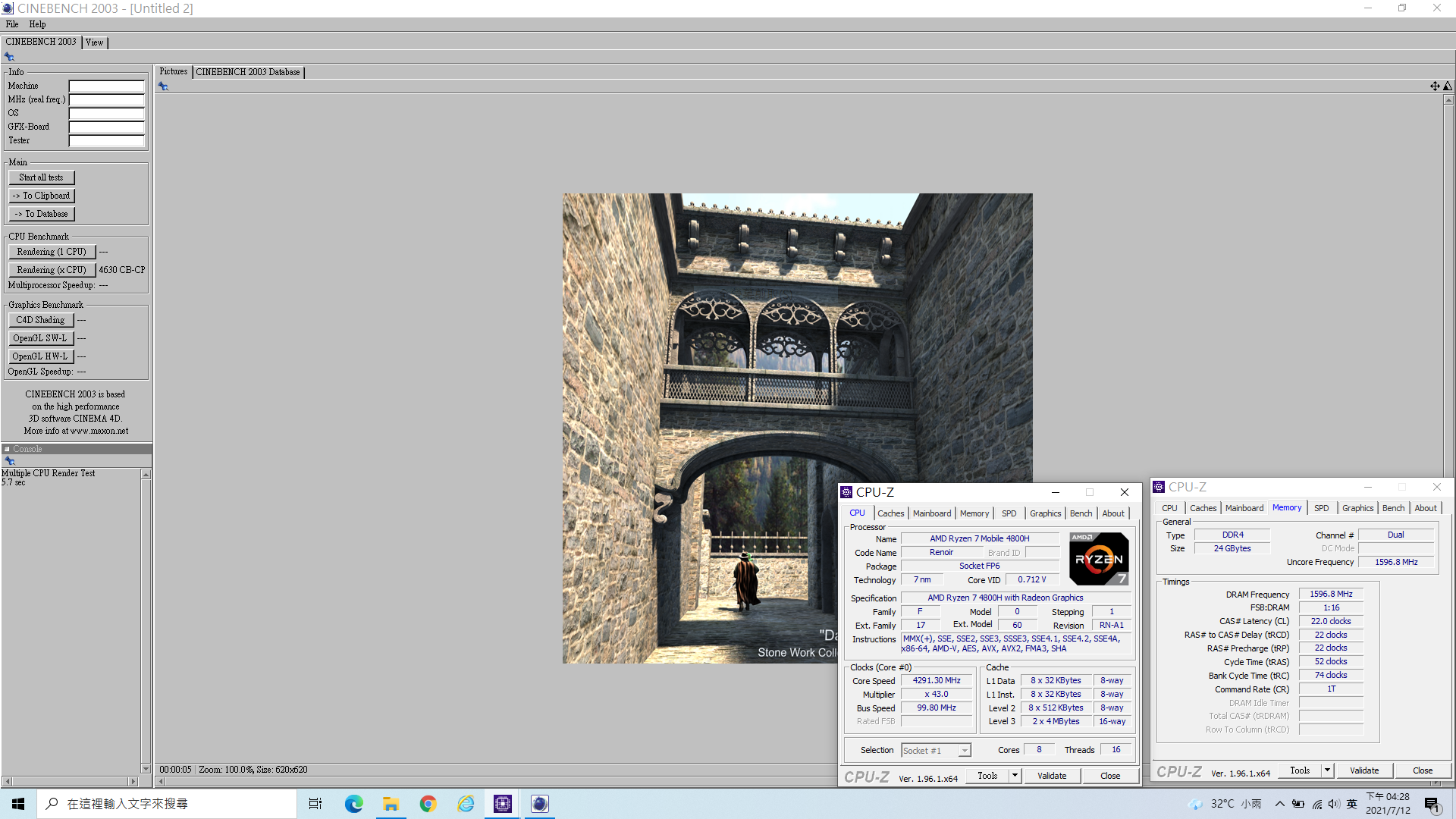The height and width of the screenshot is (819, 1456).
Task: Click the taskbar clock showing 04:28
Action: click(x=1388, y=804)
